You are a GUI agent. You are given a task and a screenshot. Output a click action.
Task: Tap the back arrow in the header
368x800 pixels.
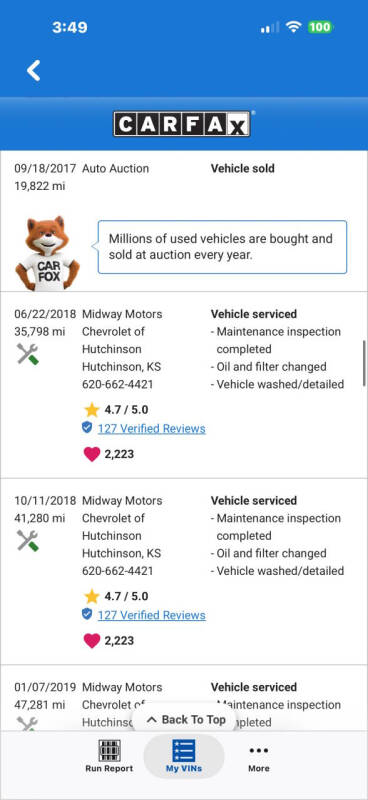click(34, 70)
